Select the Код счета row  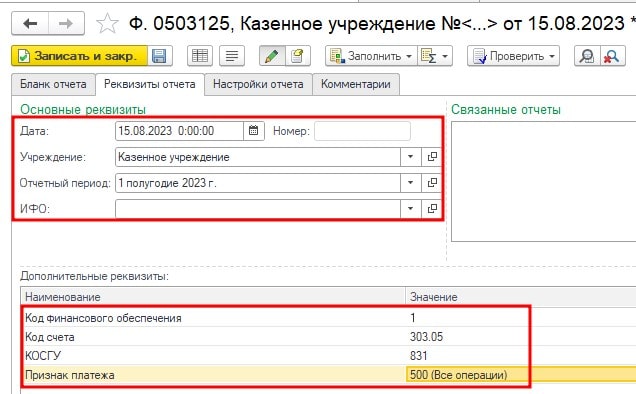(x=329, y=337)
